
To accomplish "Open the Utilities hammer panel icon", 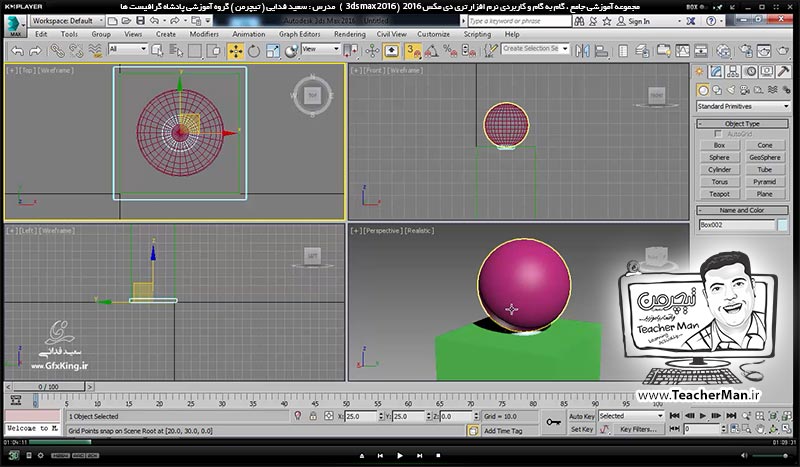I will (x=783, y=71).
